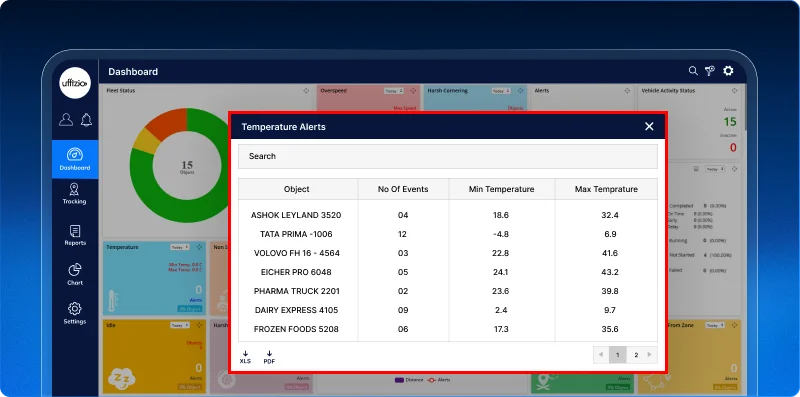Click the yellow segment of Fleet Status donut

click(x=146, y=141)
